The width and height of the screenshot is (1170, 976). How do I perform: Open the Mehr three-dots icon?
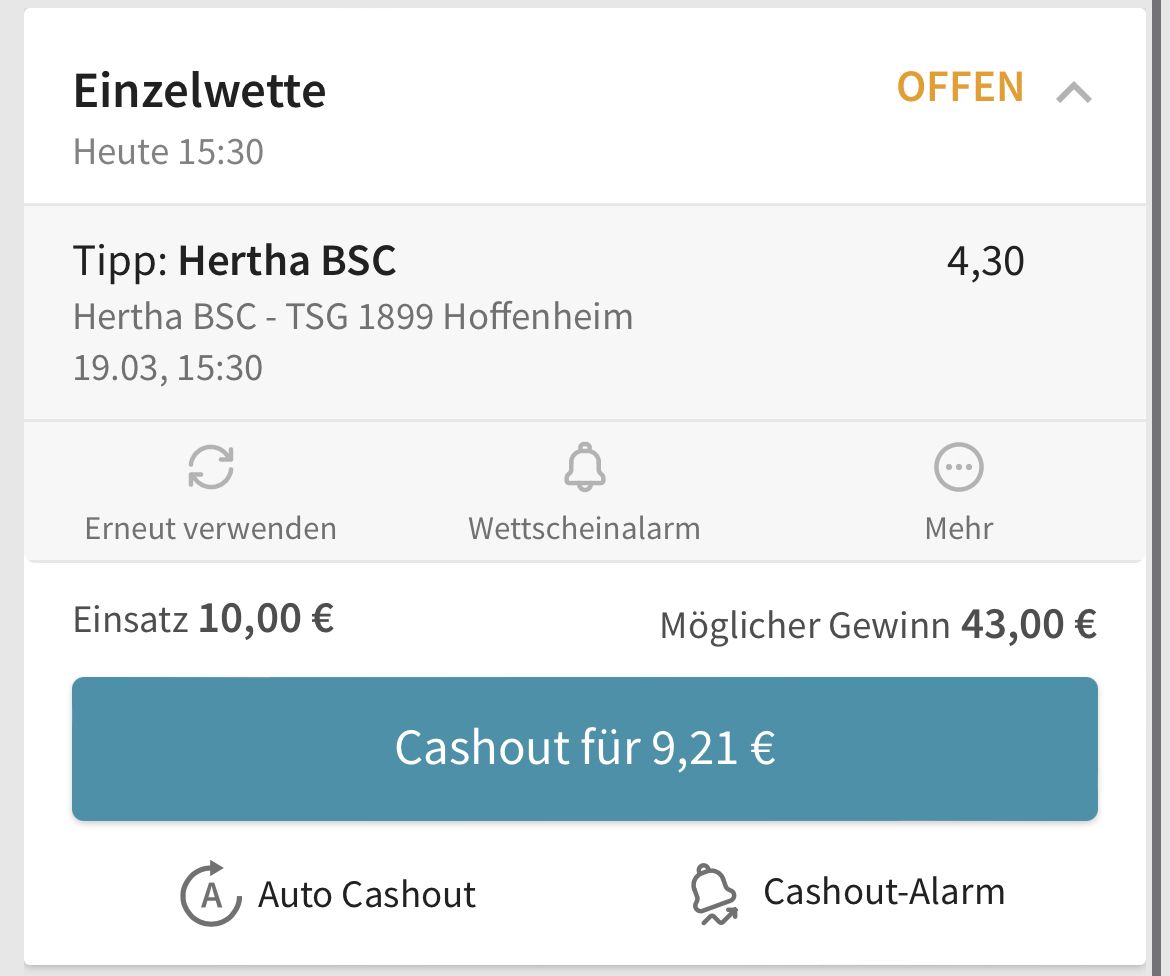pos(959,467)
